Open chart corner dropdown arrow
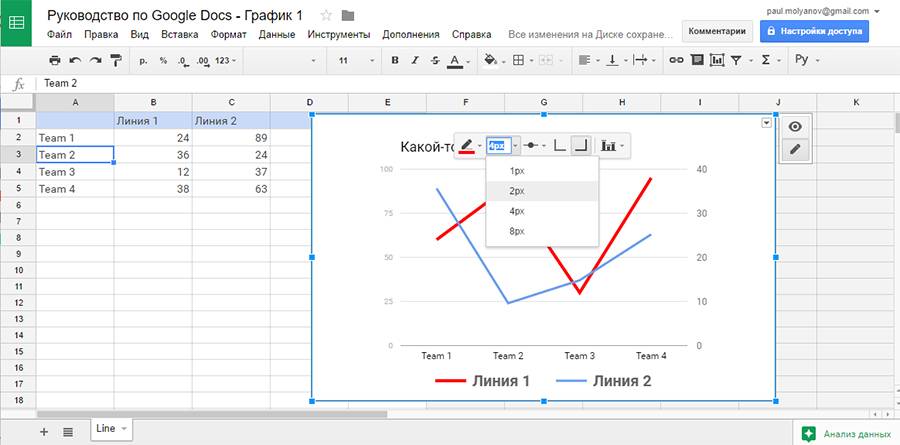This screenshot has width=900, height=445. [x=766, y=122]
